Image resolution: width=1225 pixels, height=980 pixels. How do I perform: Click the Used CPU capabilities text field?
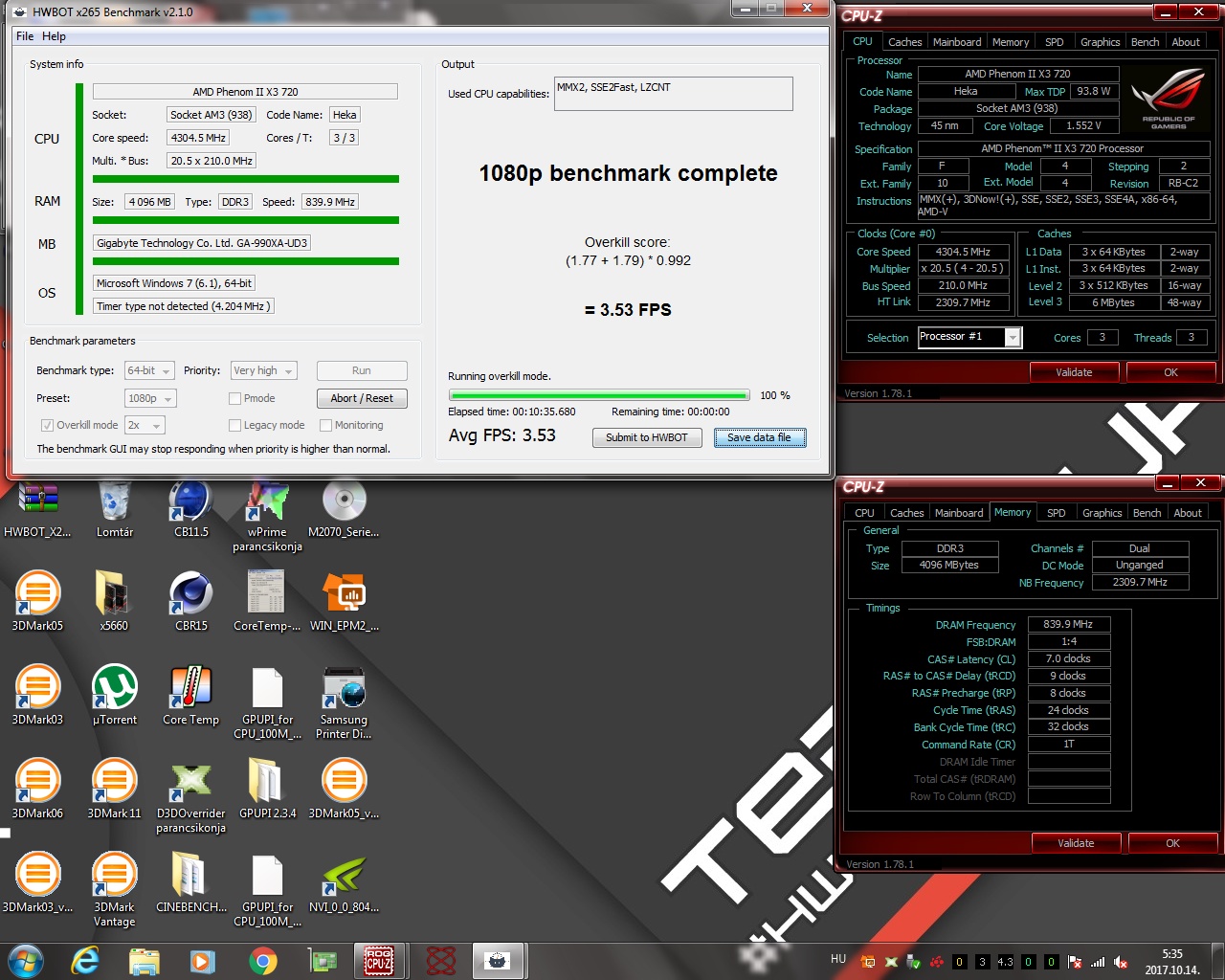(x=674, y=94)
